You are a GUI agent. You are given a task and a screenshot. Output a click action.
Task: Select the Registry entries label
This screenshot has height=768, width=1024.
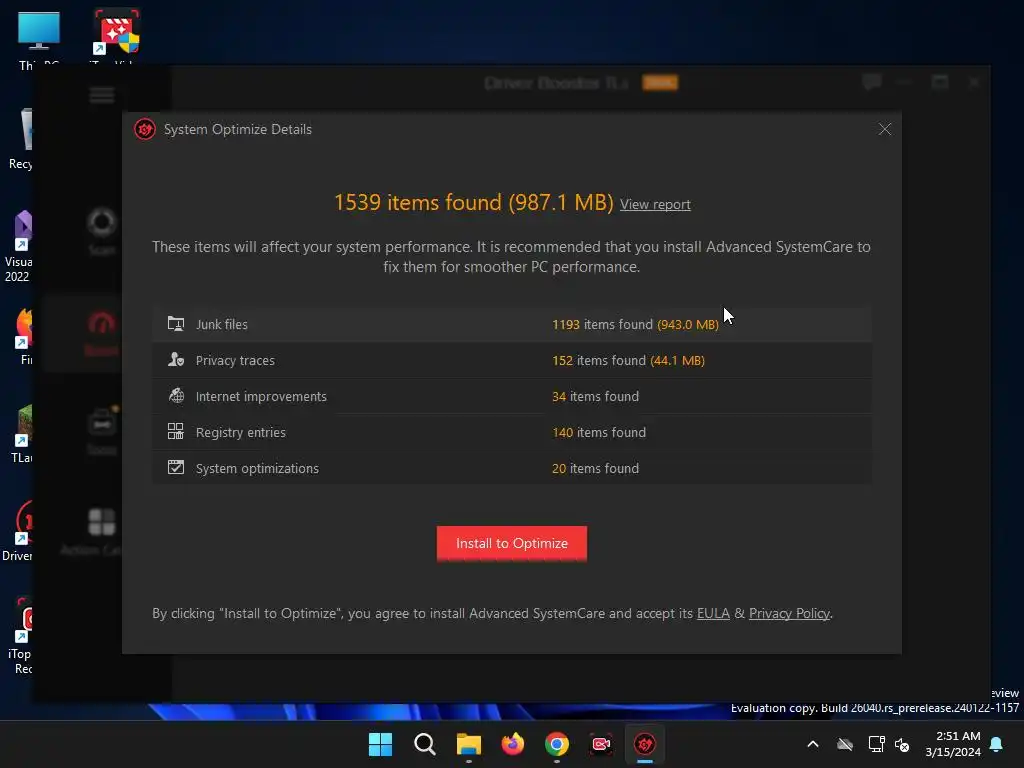tap(240, 432)
